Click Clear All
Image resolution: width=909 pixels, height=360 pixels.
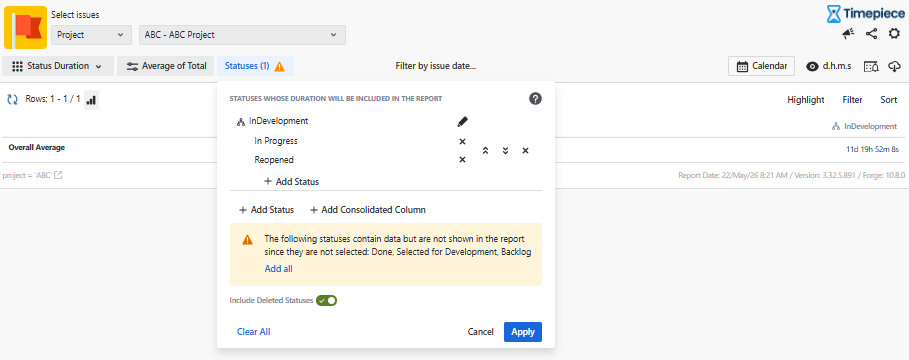click(x=253, y=332)
